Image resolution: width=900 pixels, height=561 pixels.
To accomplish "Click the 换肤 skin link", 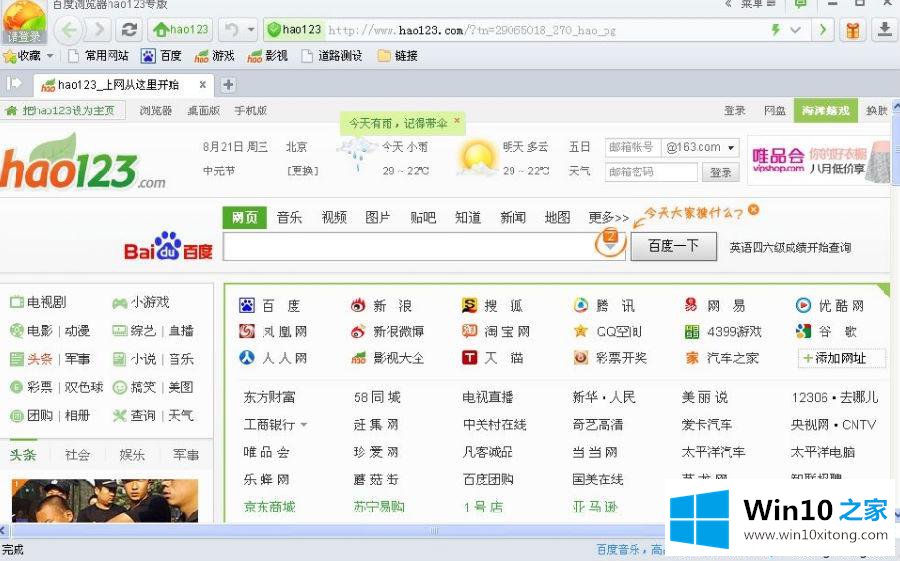I will coord(876,111).
